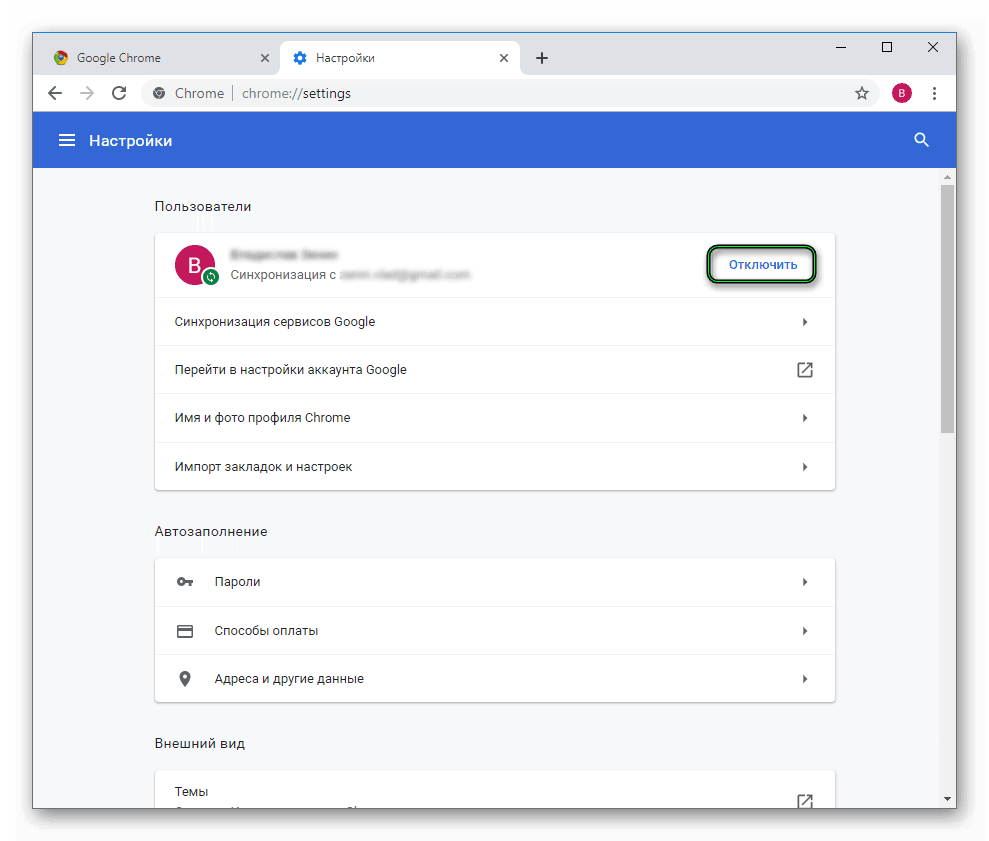Viewport: 989px width, 841px height.
Task: Maximize the Chrome window
Action: (x=887, y=47)
